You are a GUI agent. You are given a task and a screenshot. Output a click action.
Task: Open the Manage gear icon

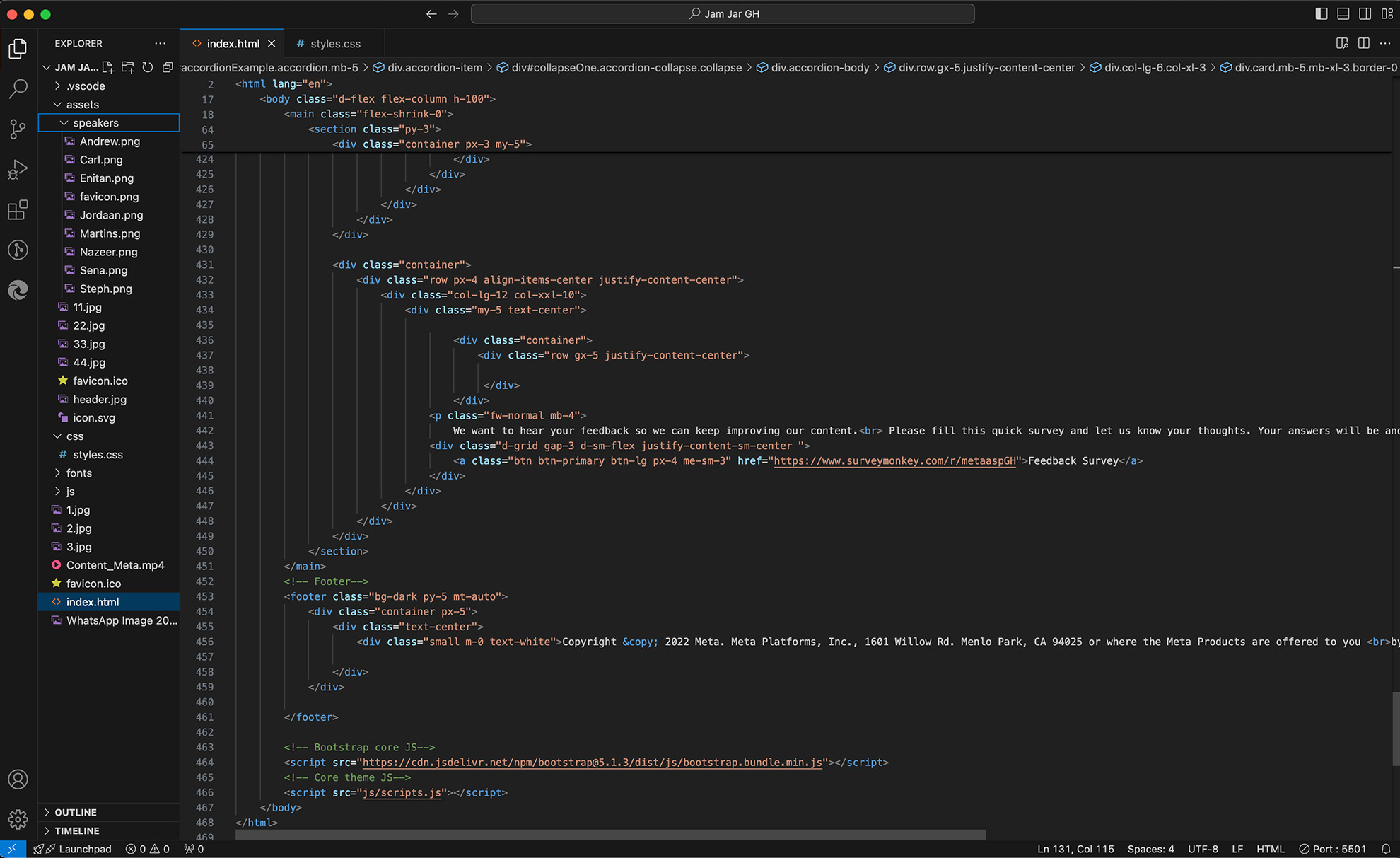tap(18, 820)
